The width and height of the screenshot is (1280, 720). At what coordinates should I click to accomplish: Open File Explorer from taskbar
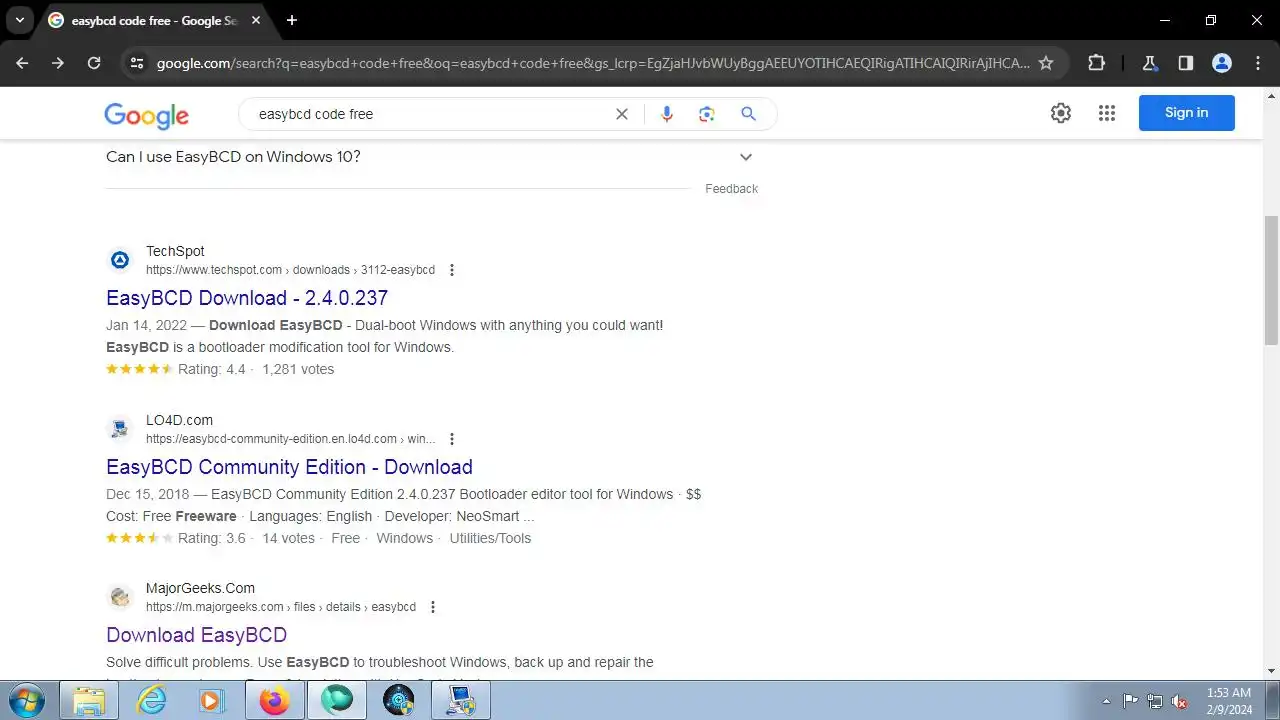tap(89, 701)
